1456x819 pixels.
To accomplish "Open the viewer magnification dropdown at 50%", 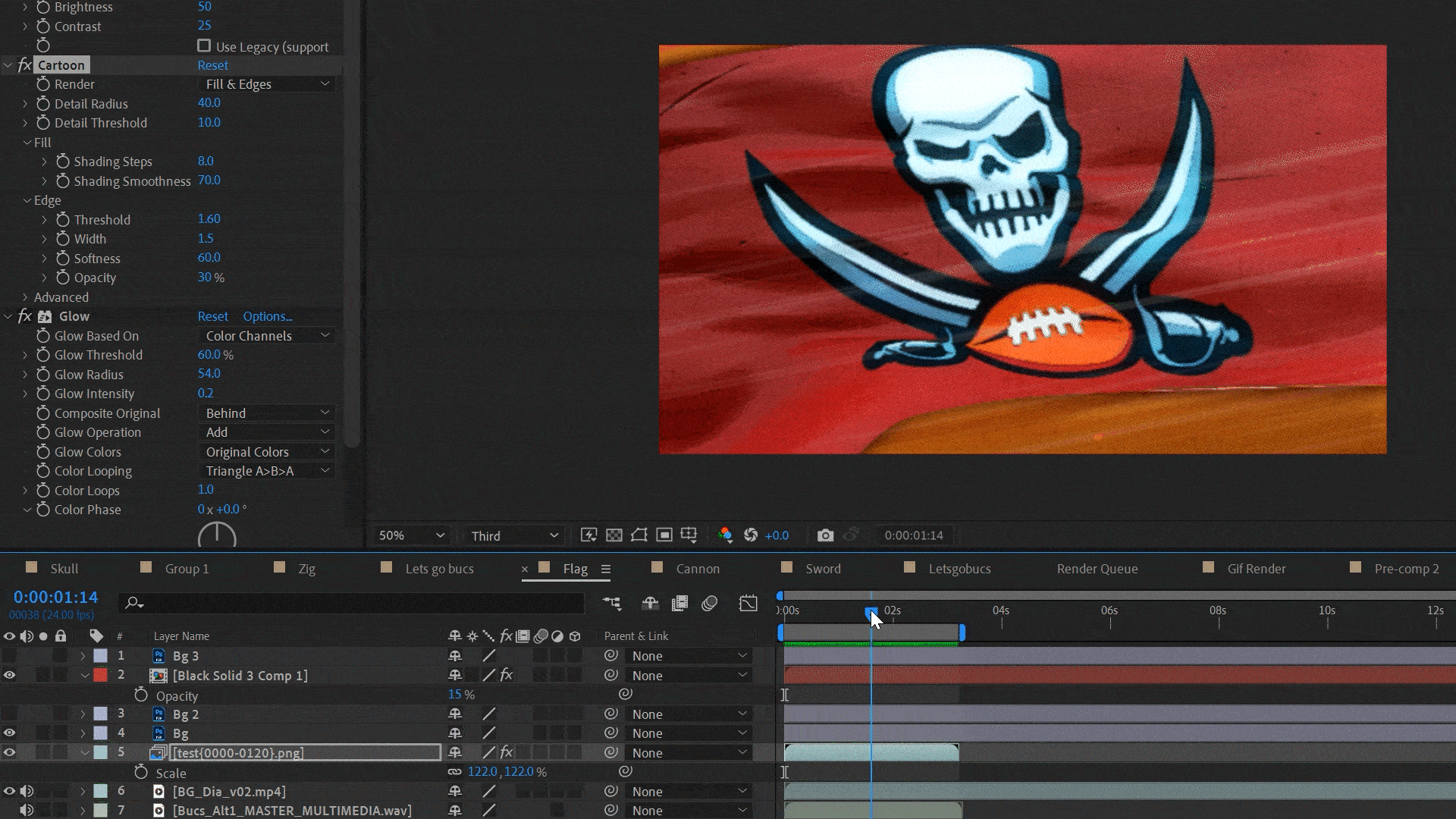I will click(410, 535).
